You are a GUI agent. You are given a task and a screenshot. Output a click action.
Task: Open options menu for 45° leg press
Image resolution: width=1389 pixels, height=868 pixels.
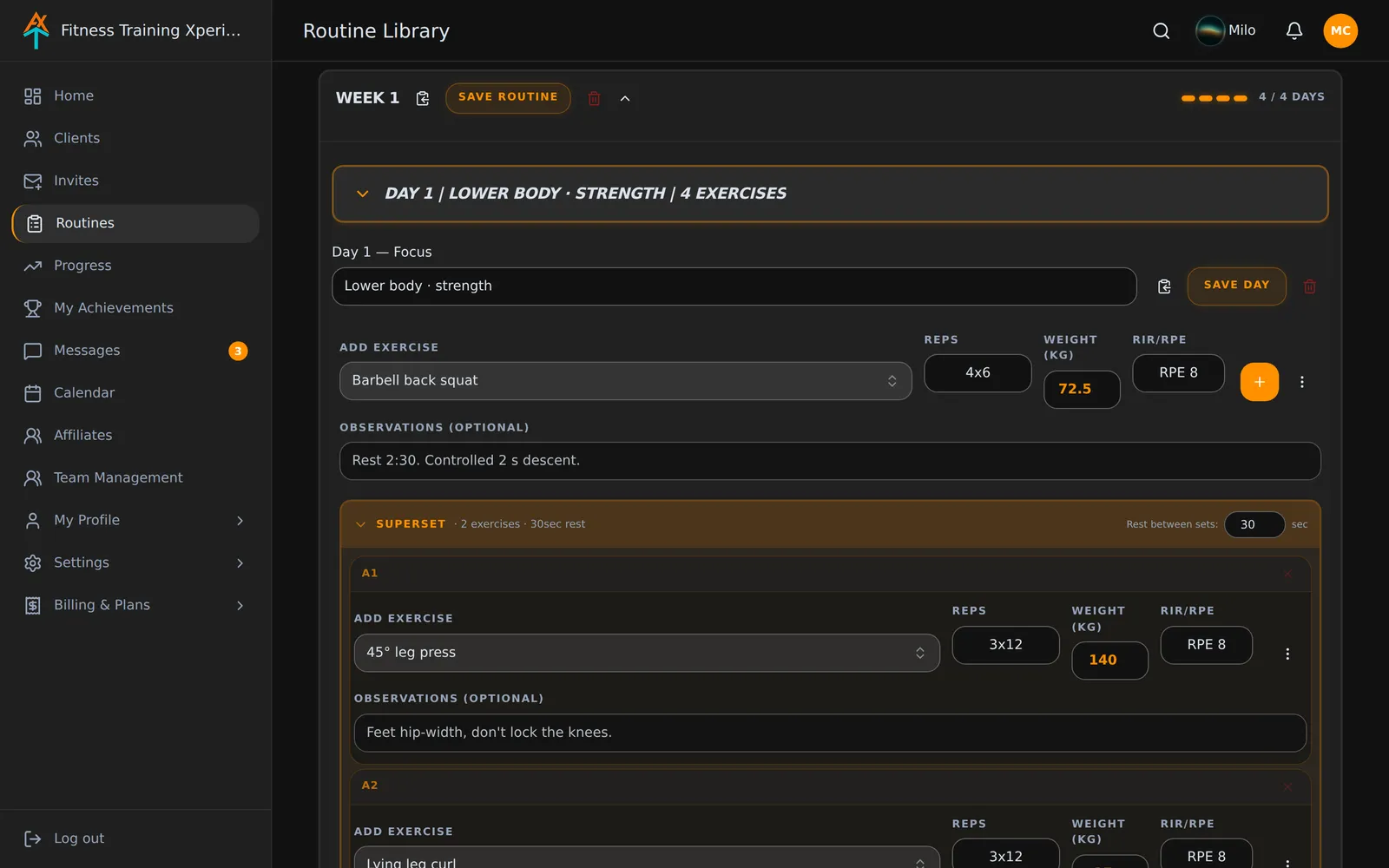click(1287, 654)
